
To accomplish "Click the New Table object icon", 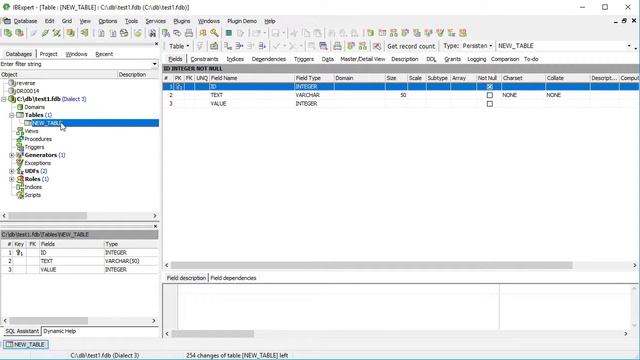I will [382, 33].
